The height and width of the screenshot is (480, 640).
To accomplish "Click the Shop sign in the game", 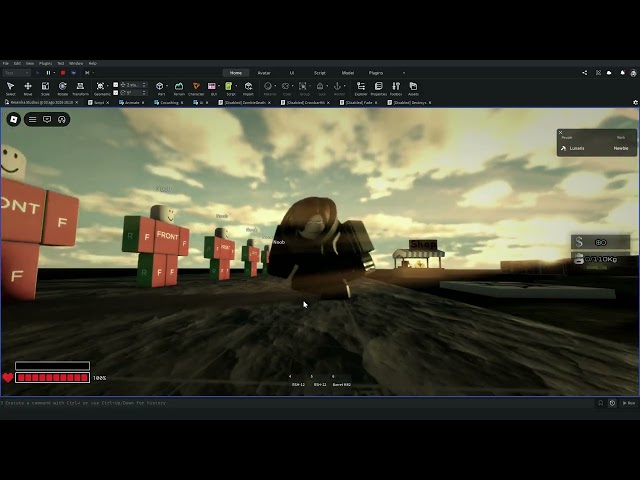I will (x=423, y=244).
